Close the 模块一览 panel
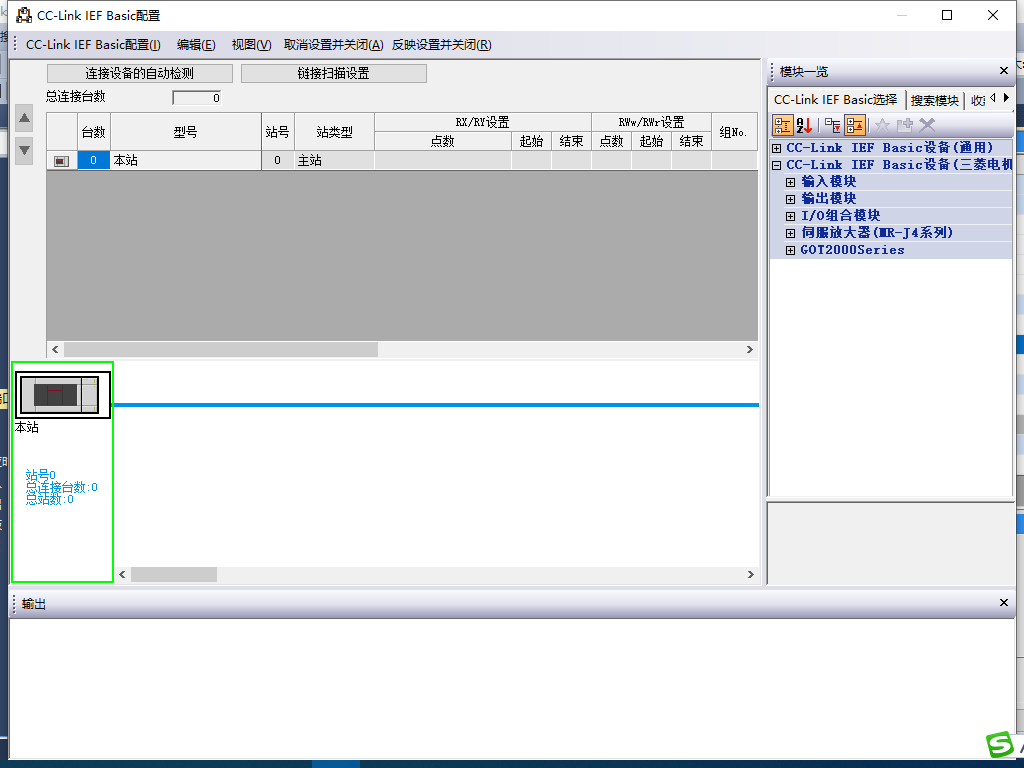Image resolution: width=1024 pixels, height=768 pixels. point(1004,71)
